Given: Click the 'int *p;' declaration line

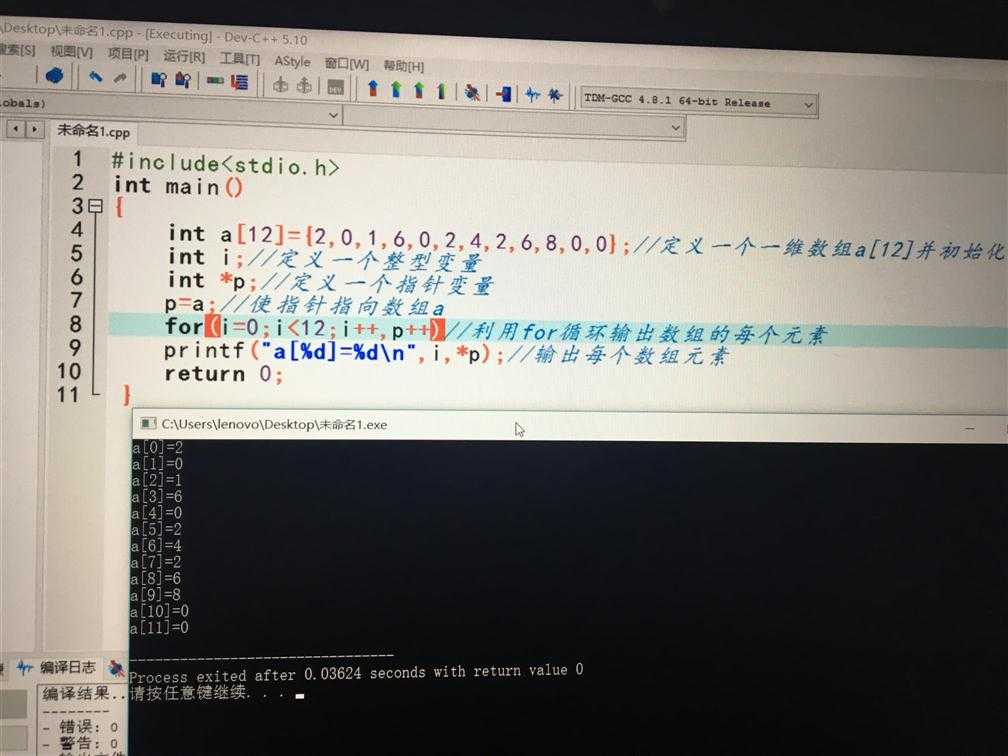Looking at the screenshot, I should (212, 280).
